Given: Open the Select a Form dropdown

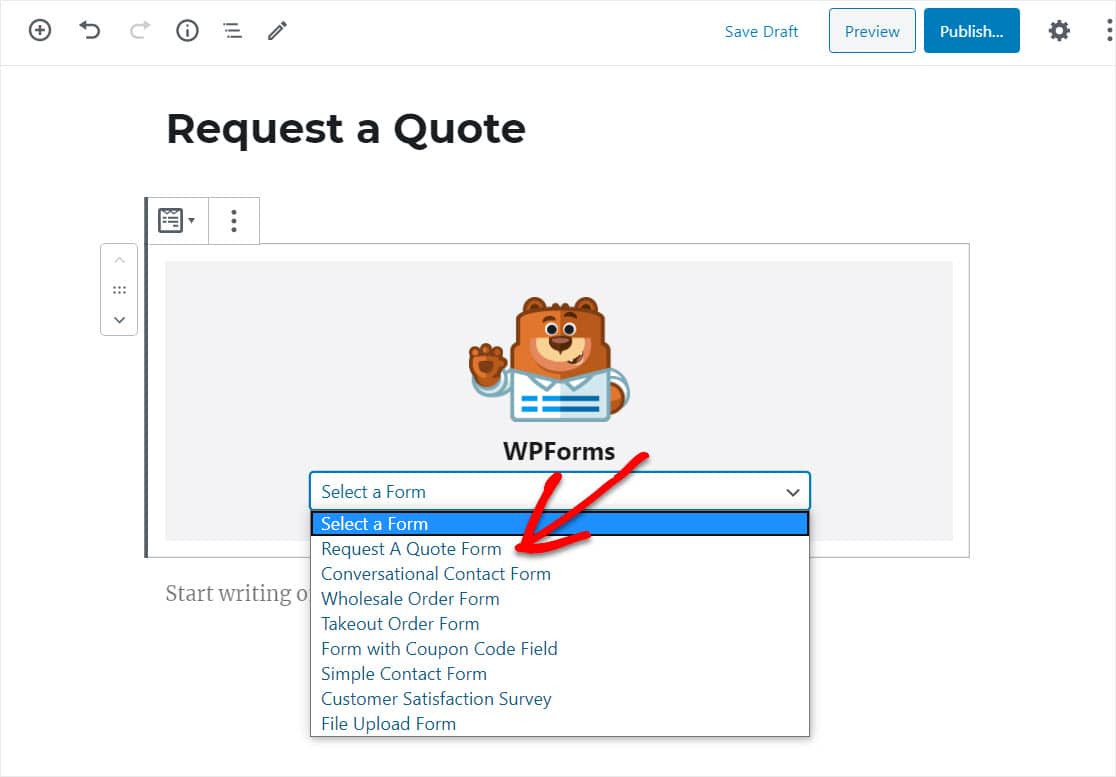Looking at the screenshot, I should click(559, 492).
